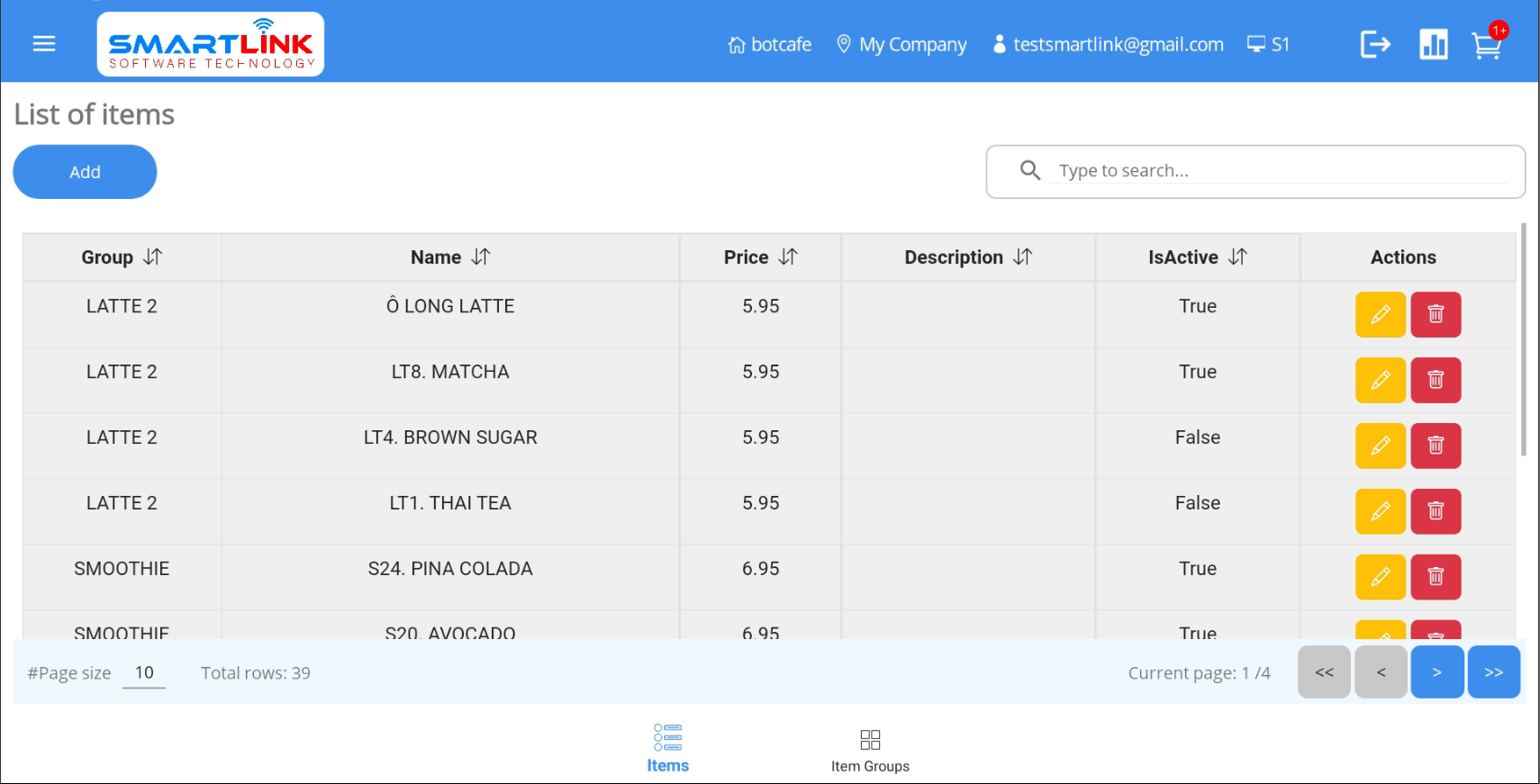
Task: Sort table by IsActive column
Action: coord(1237,257)
